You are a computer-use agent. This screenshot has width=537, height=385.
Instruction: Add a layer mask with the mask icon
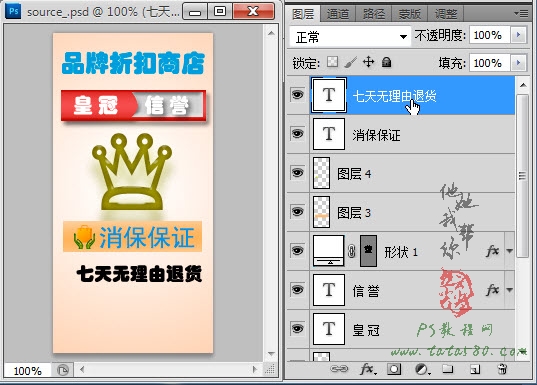(x=394, y=369)
